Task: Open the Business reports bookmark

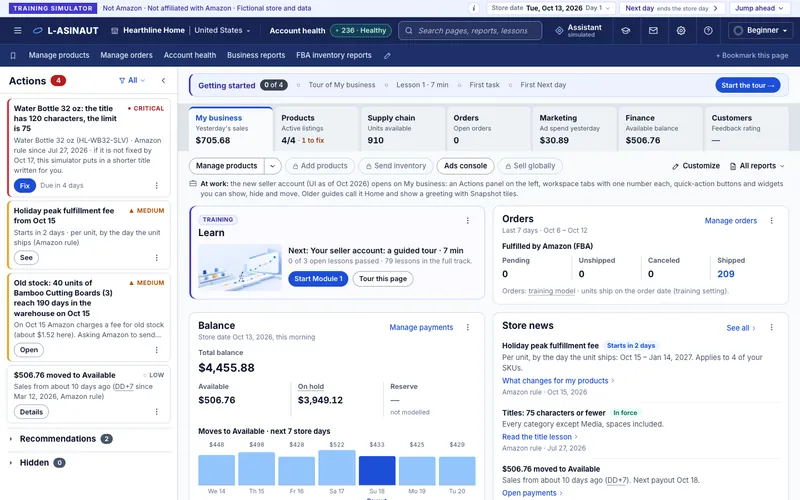Action: pyautogui.click(x=256, y=55)
